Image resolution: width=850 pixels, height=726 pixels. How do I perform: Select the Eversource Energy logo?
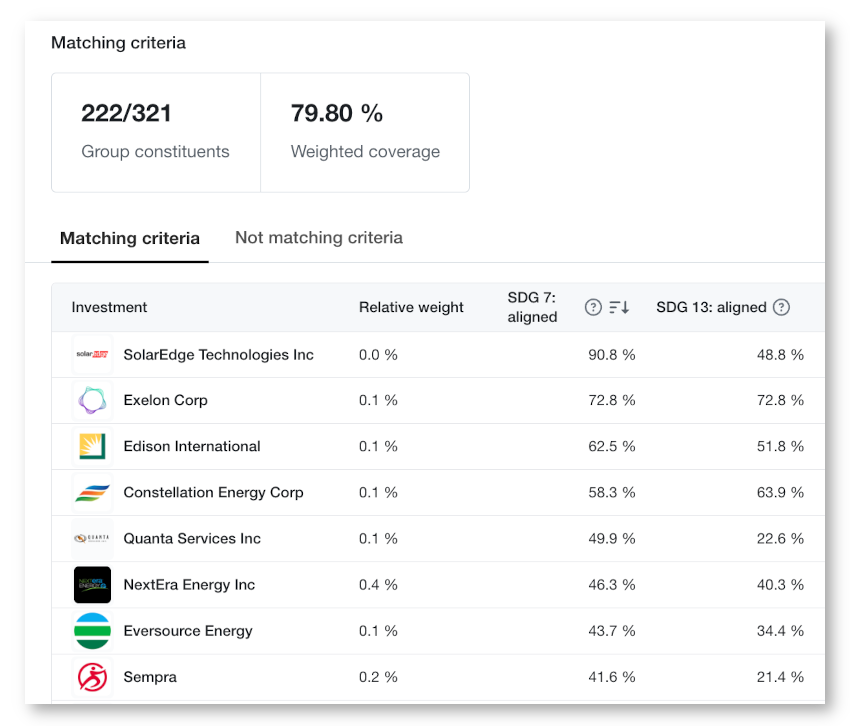pos(92,631)
